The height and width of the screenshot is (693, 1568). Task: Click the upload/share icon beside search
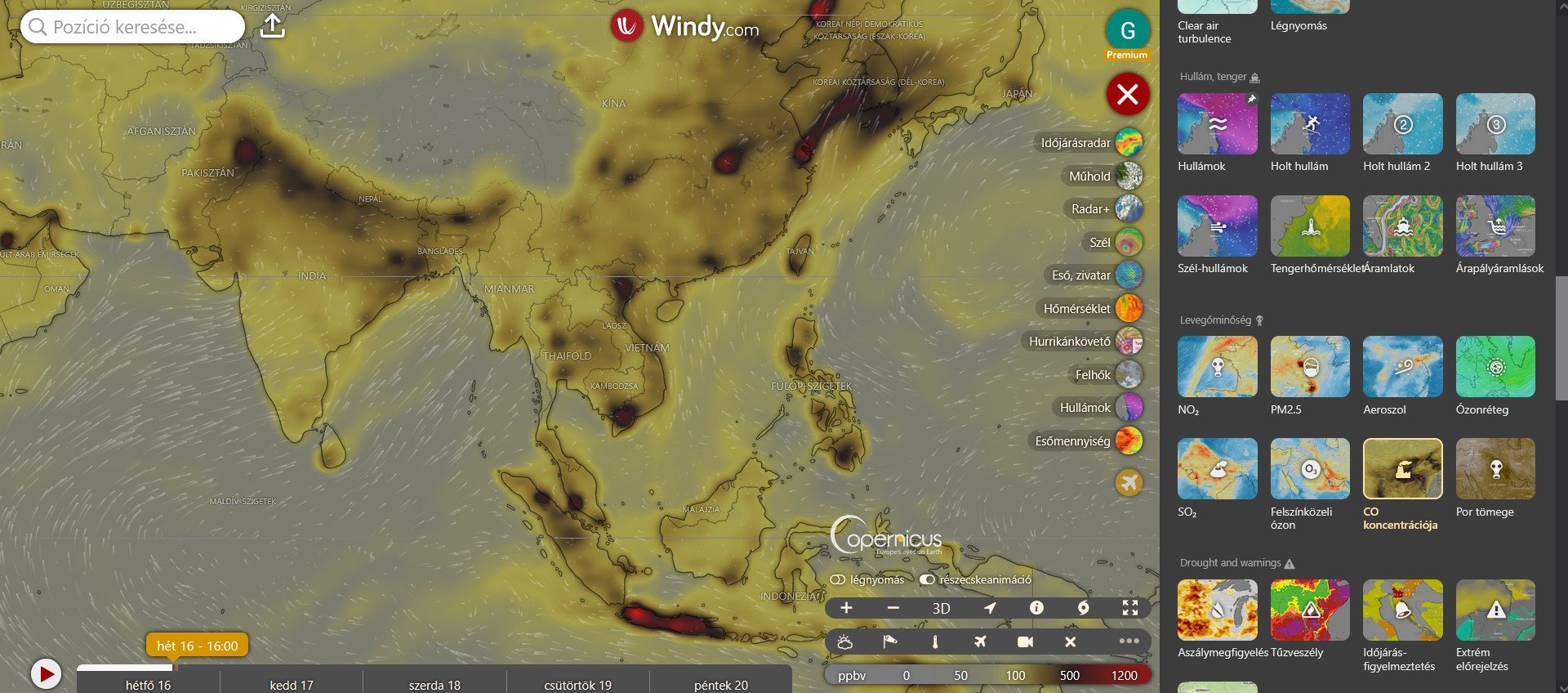tap(273, 26)
